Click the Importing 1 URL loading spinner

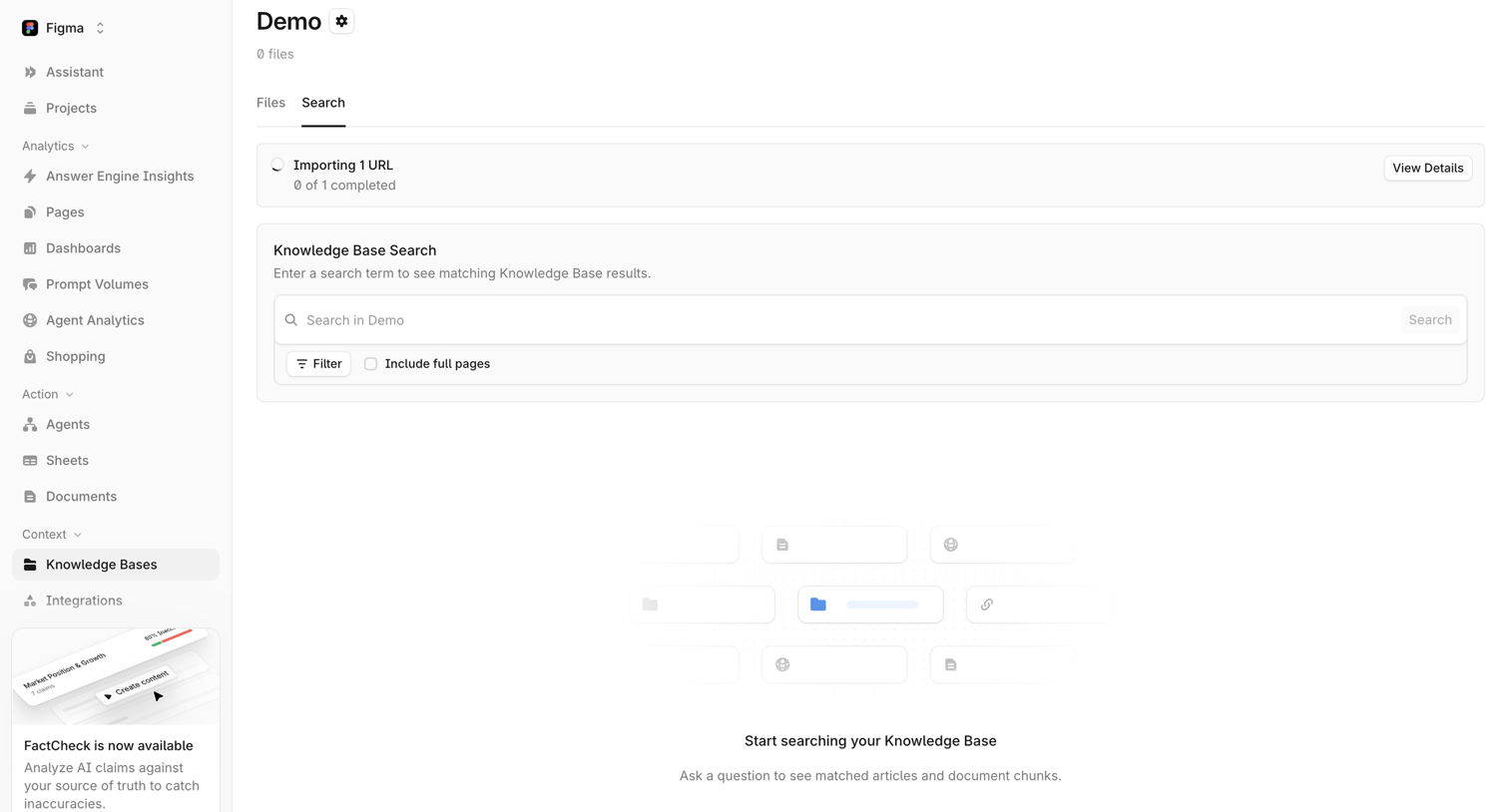coord(277,166)
